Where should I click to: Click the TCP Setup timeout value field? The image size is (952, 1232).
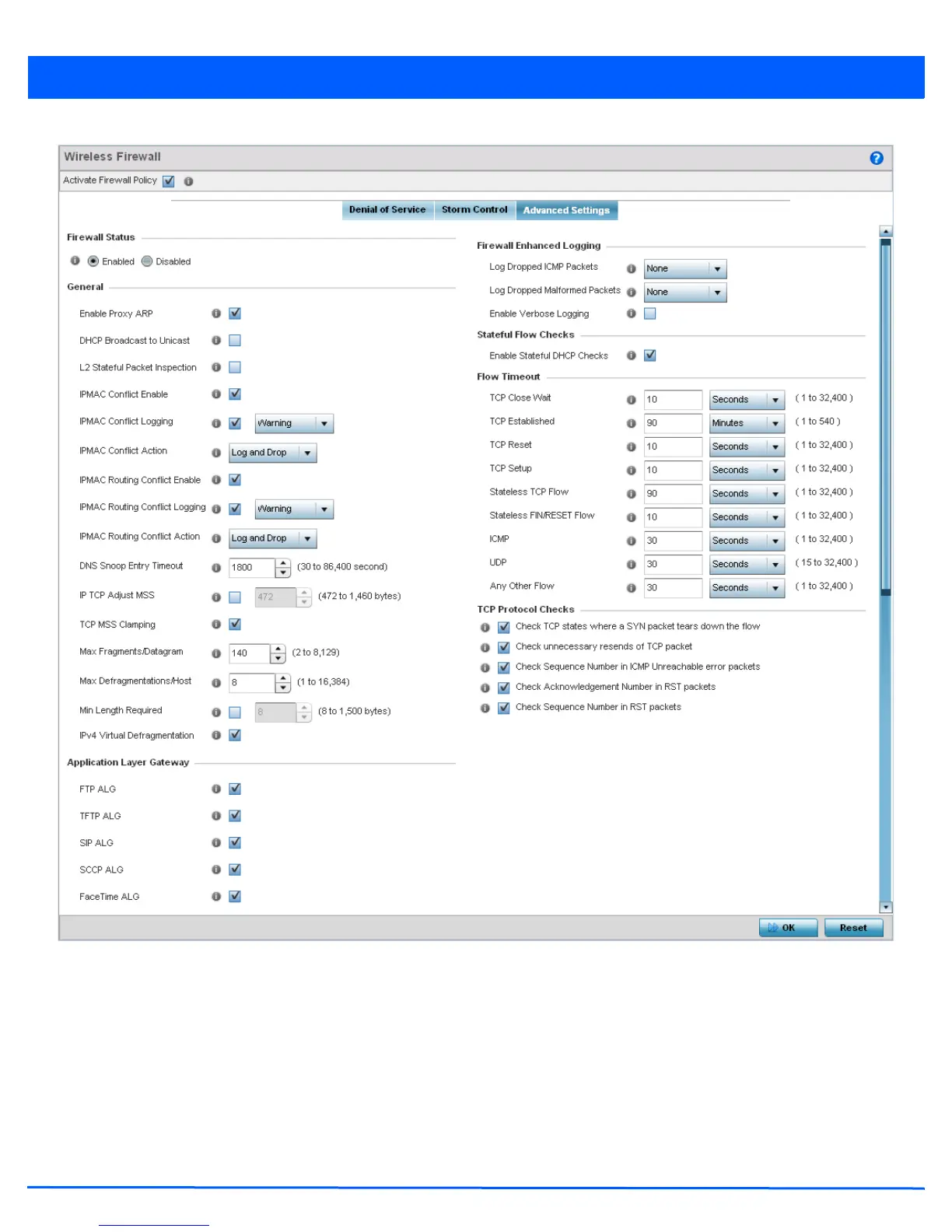673,470
